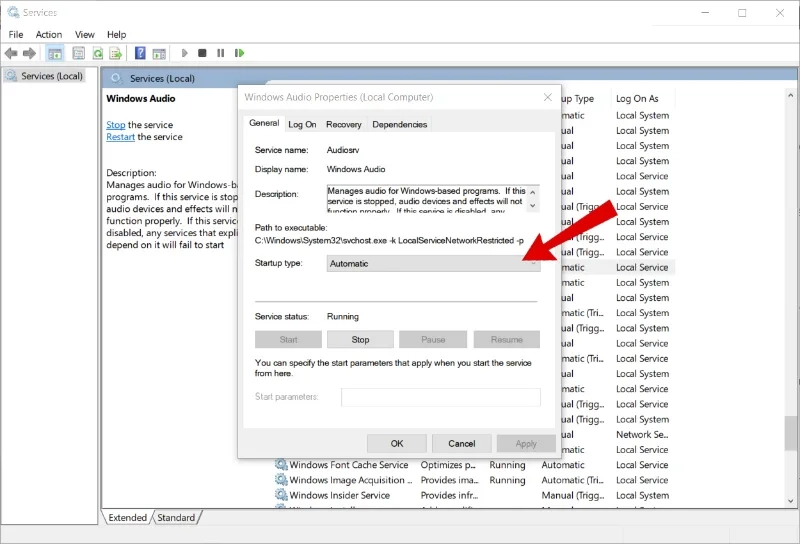The width and height of the screenshot is (800, 544).
Task: Click the Export List toolbar icon
Action: coord(116,53)
